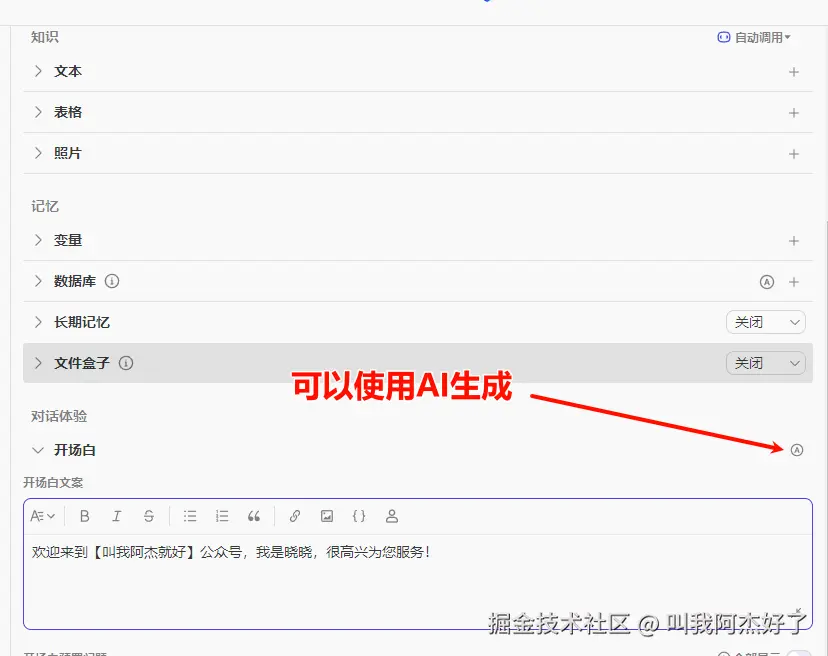This screenshot has width=828, height=656.
Task: Insert a bulleted list
Action: coord(190,516)
